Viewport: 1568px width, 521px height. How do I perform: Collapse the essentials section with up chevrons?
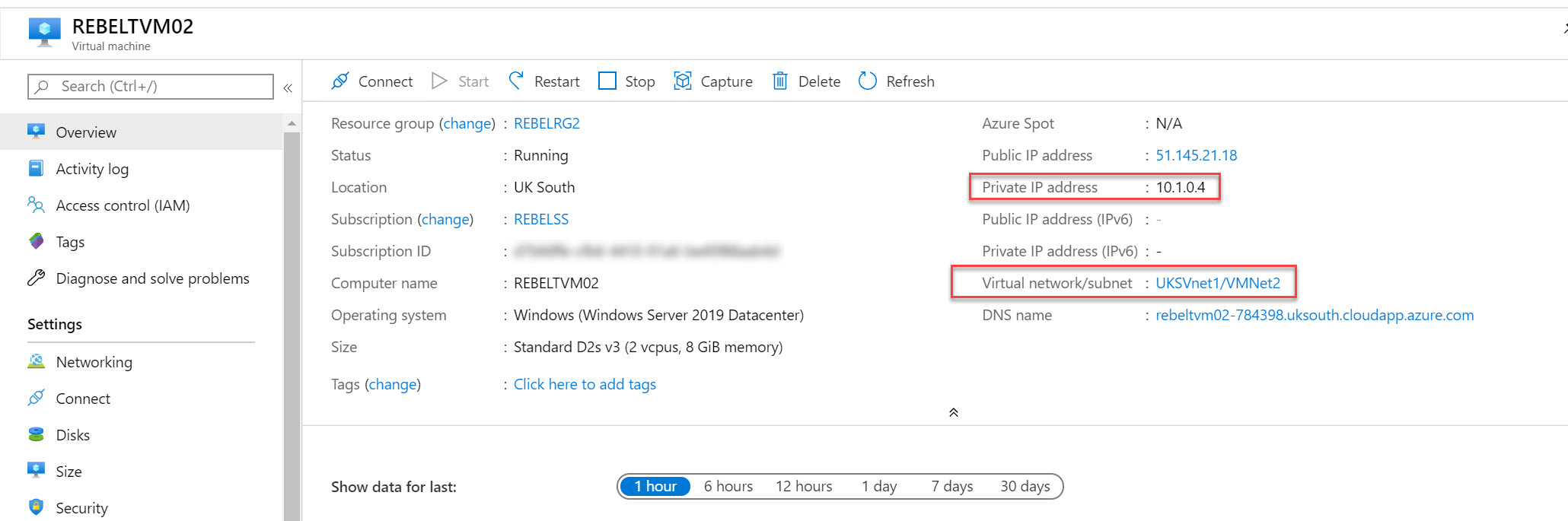coord(953,412)
